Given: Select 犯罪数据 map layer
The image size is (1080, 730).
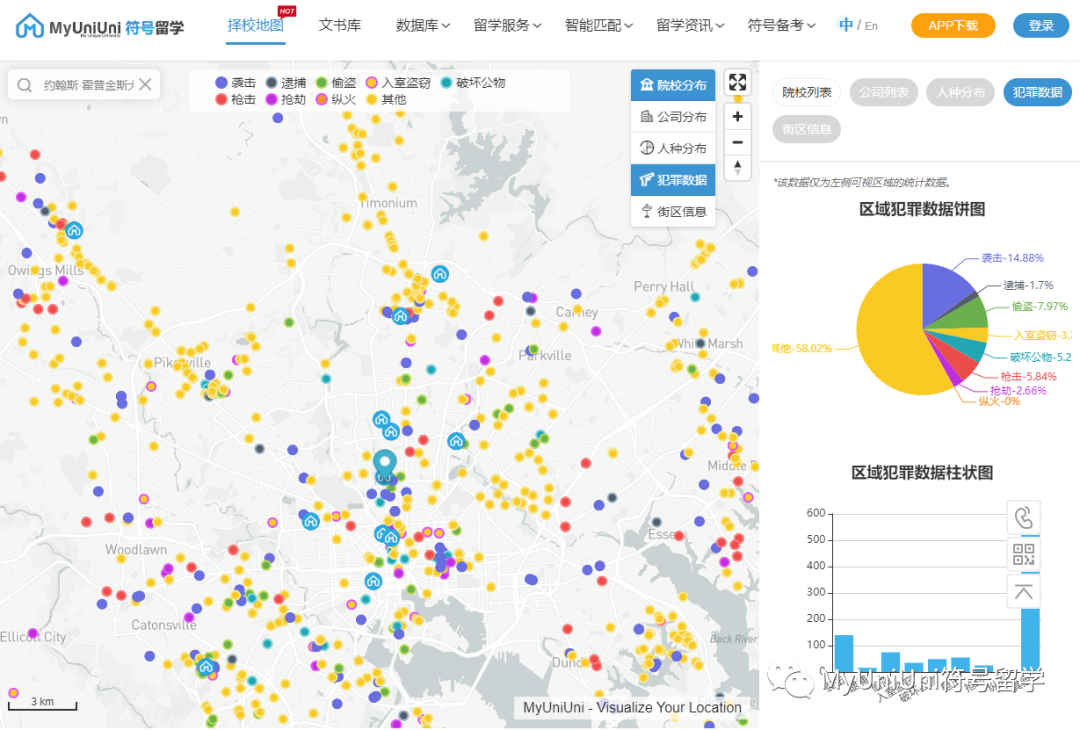Looking at the screenshot, I should coord(673,180).
